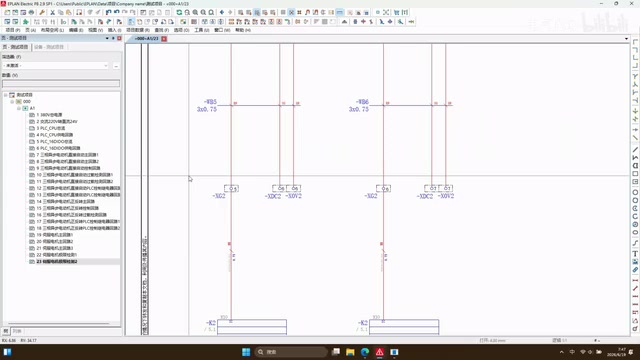Image resolution: width=640 pixels, height=360 pixels.
Task: Switch to the 设备 - 测试项目 tab
Action: (49, 47)
